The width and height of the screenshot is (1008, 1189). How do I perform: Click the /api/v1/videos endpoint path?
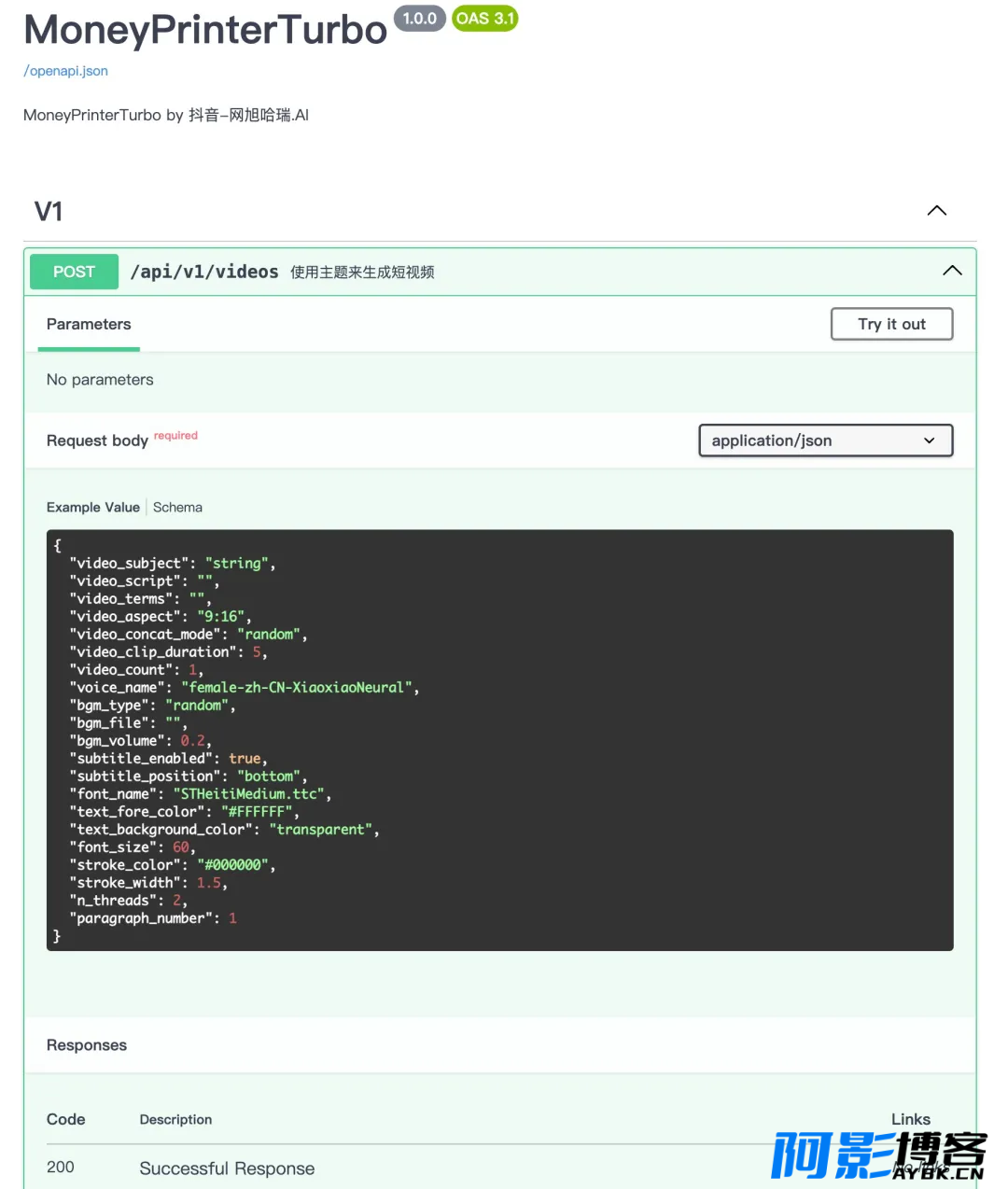[x=204, y=272]
